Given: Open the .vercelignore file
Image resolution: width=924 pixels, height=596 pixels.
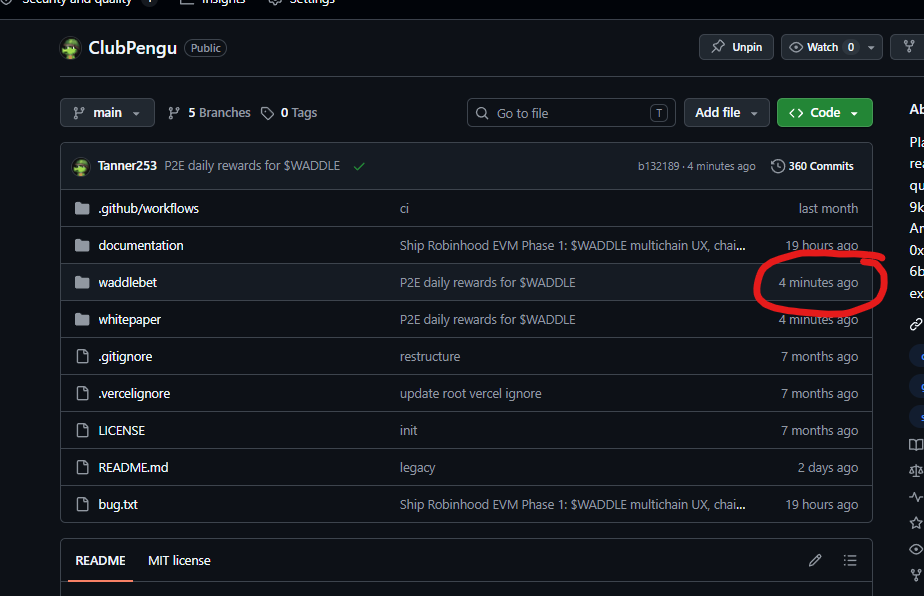Looking at the screenshot, I should click(x=134, y=393).
